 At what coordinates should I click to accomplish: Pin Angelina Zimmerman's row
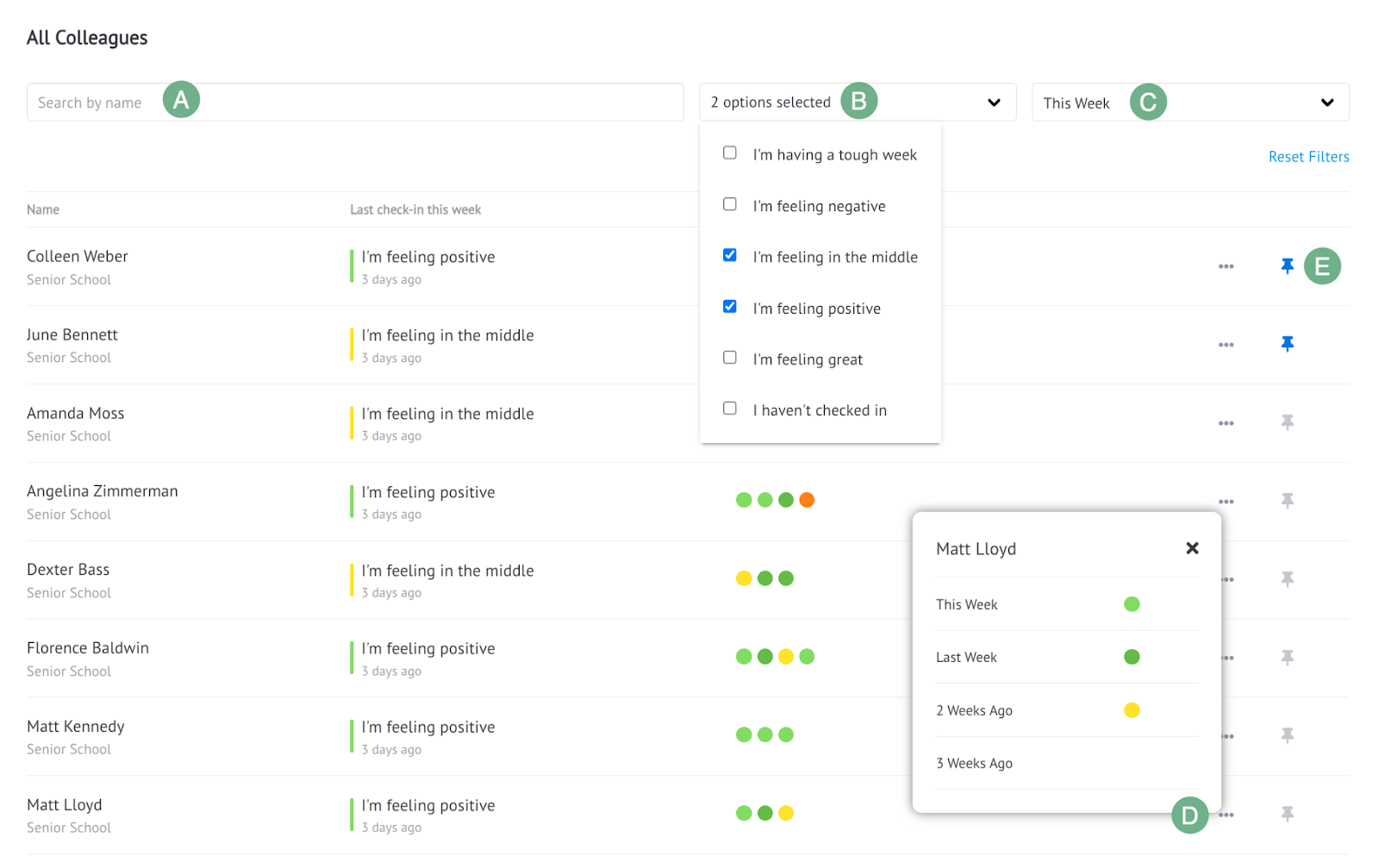coord(1287,502)
